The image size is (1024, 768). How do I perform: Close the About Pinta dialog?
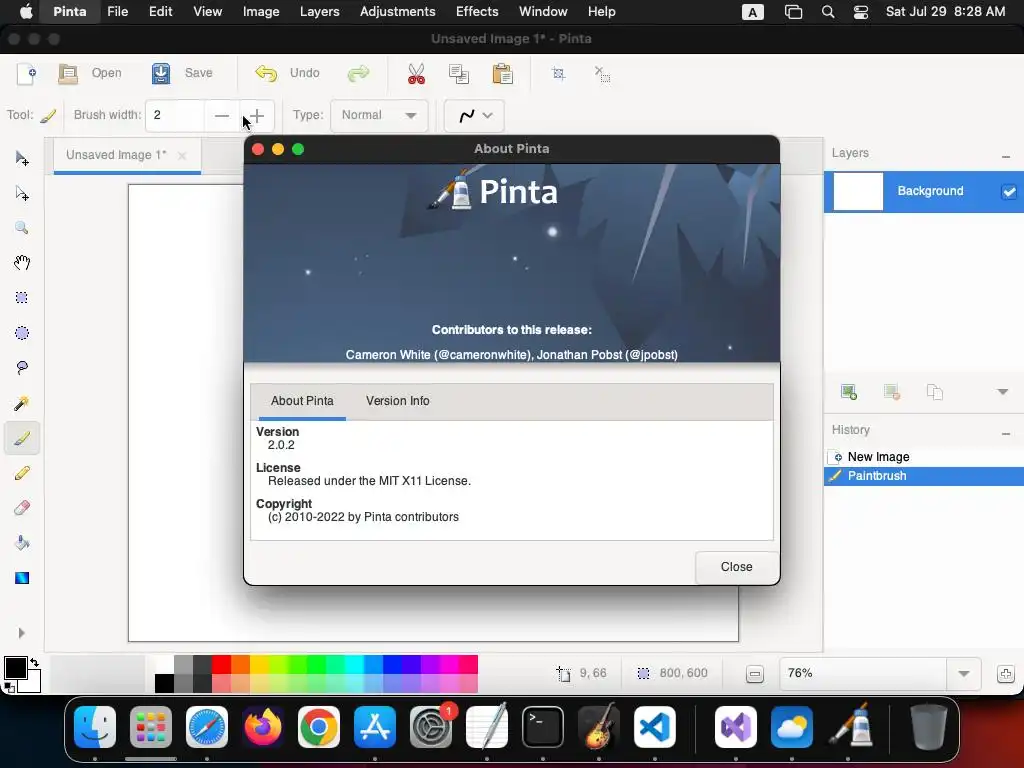(x=737, y=567)
